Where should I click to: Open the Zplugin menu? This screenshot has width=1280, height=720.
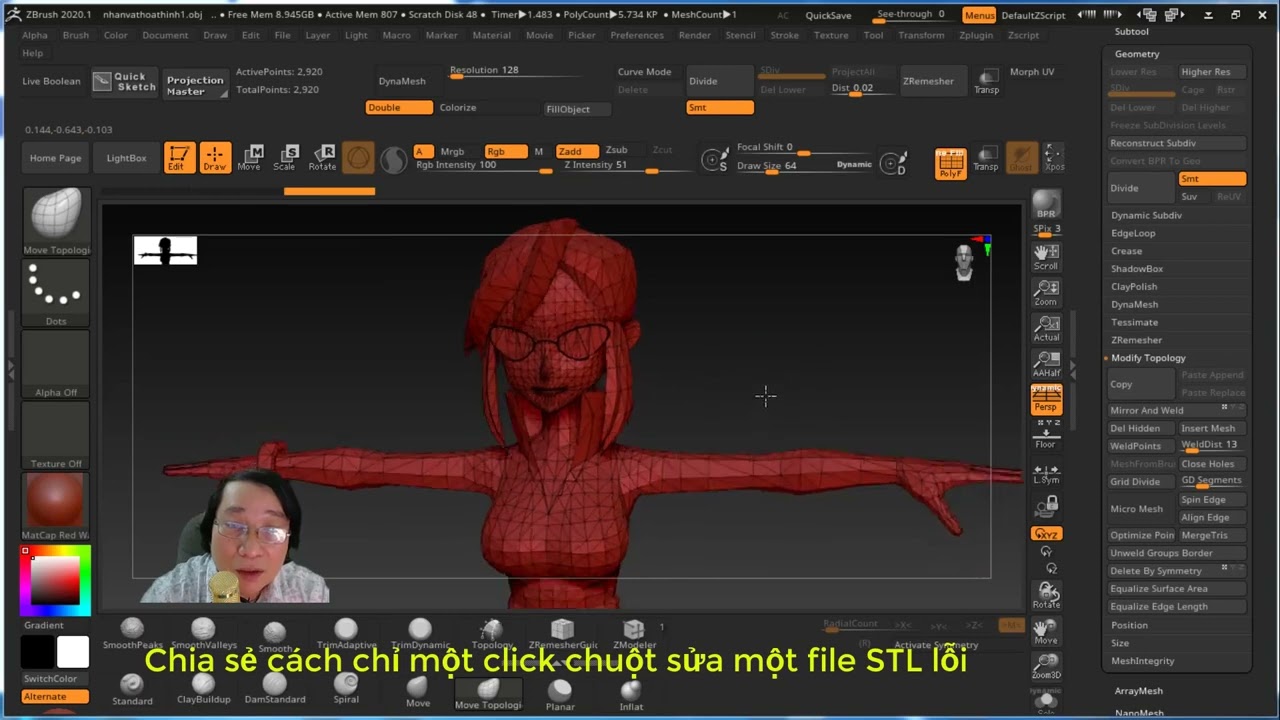click(x=976, y=35)
